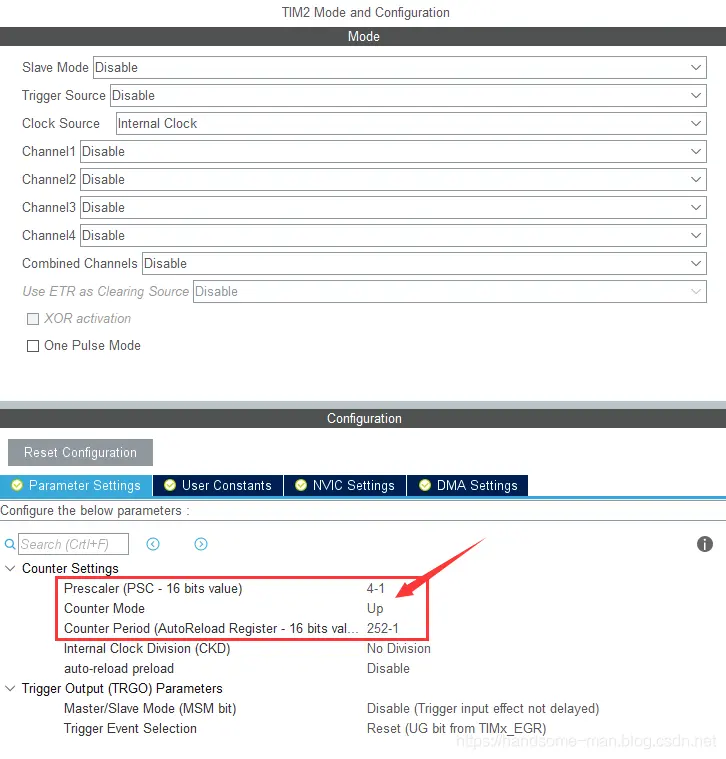The height and width of the screenshot is (759, 726).
Task: Collapse the Counter Settings group
Action: [x=10, y=568]
